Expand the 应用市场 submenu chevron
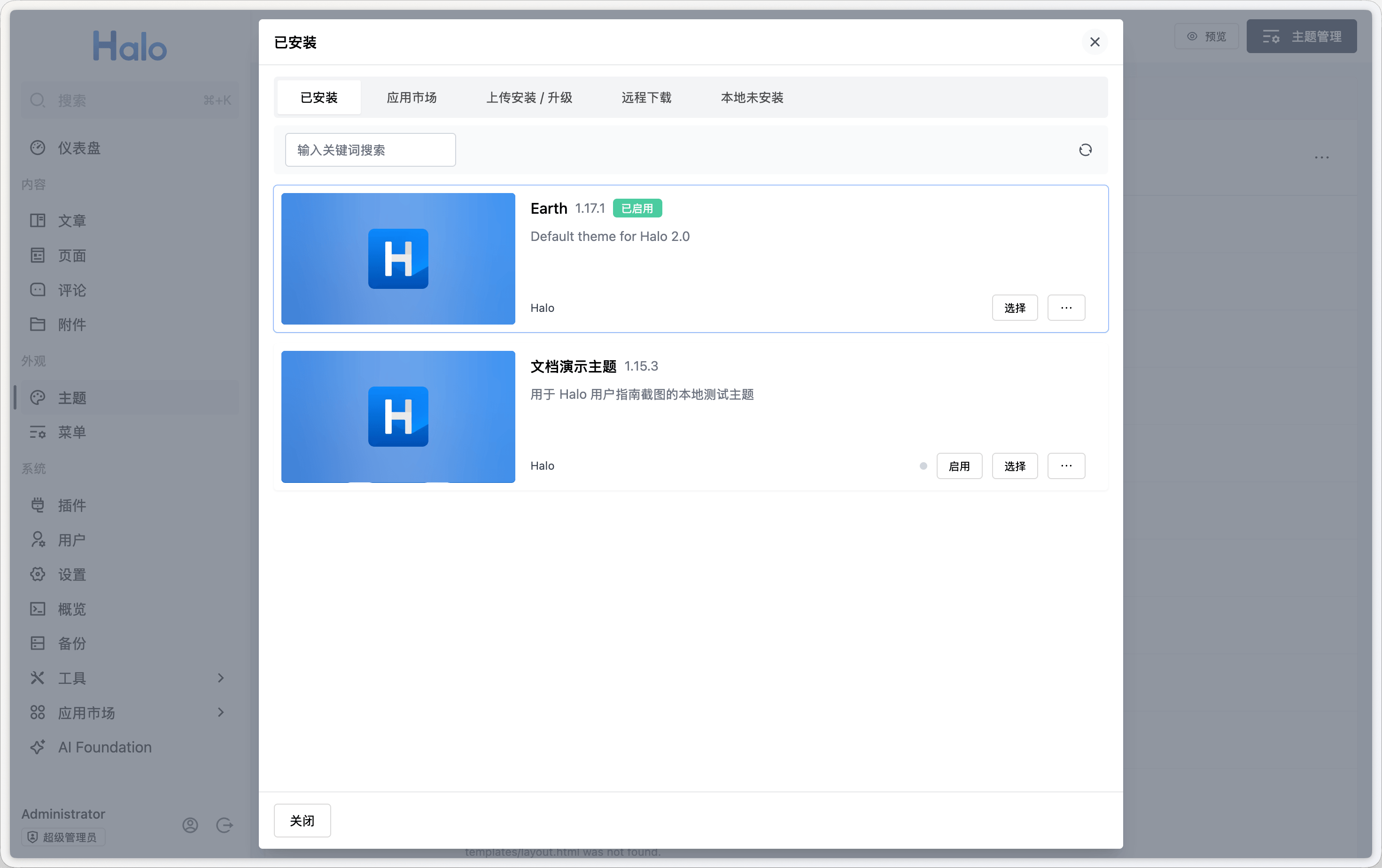 (220, 712)
